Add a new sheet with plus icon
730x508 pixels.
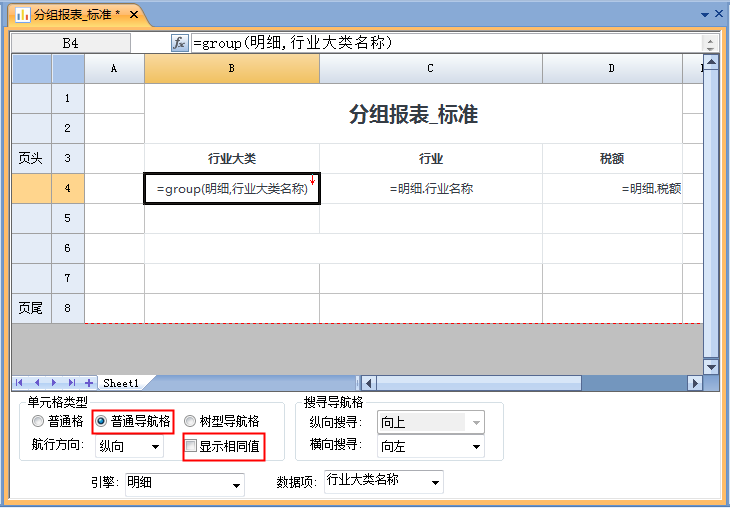tap(89, 383)
